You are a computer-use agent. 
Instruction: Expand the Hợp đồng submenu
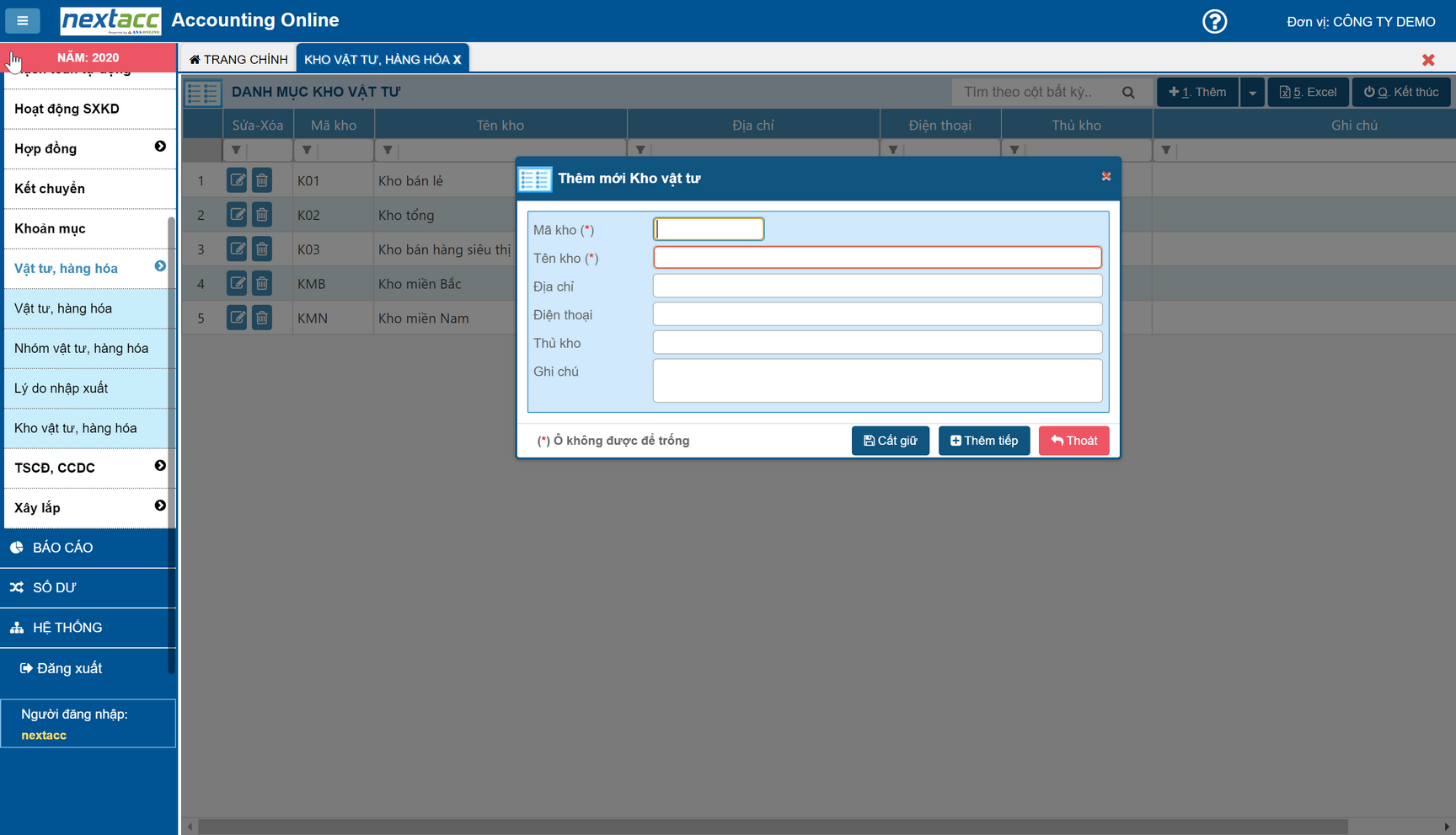click(160, 147)
